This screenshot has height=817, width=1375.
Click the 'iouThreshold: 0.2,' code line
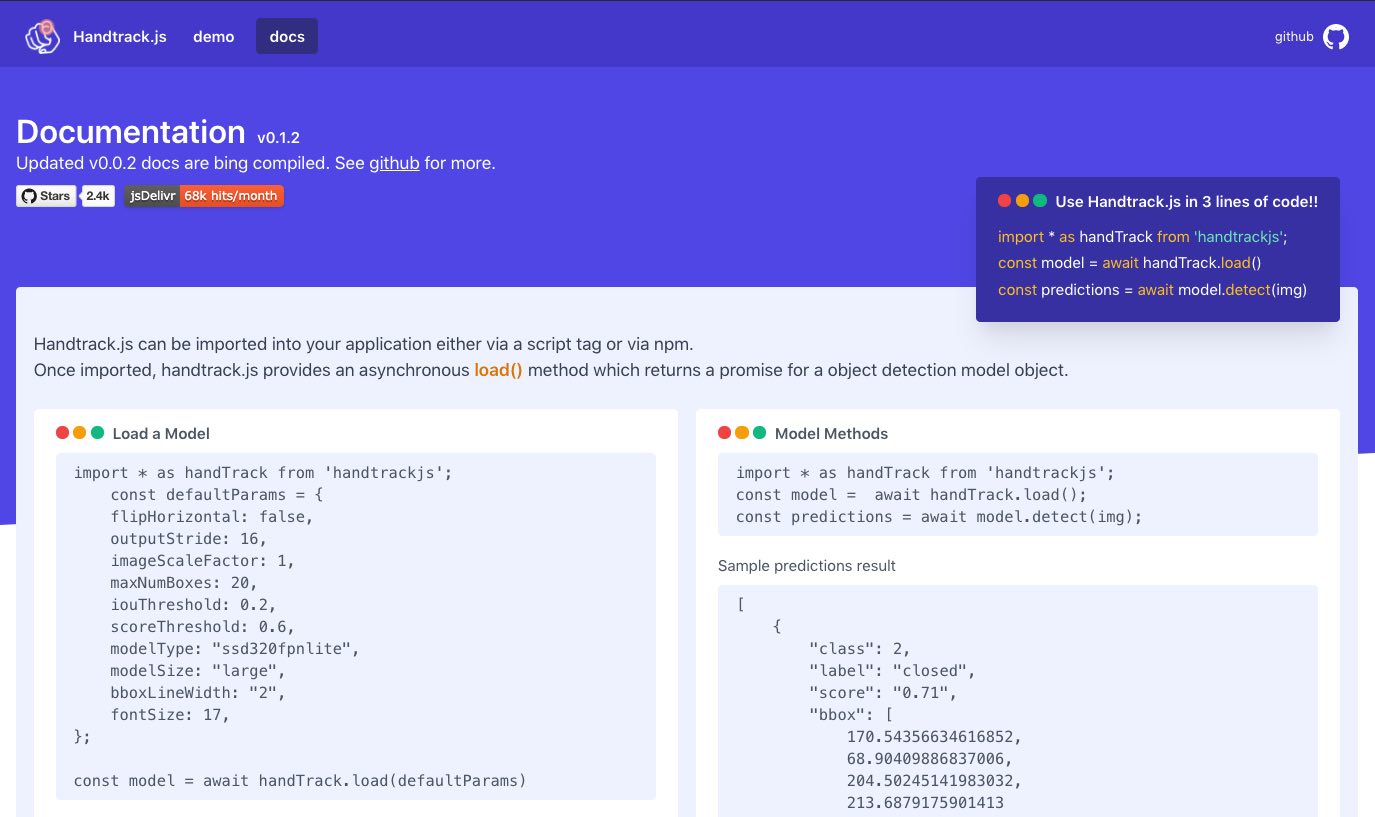pos(193,605)
